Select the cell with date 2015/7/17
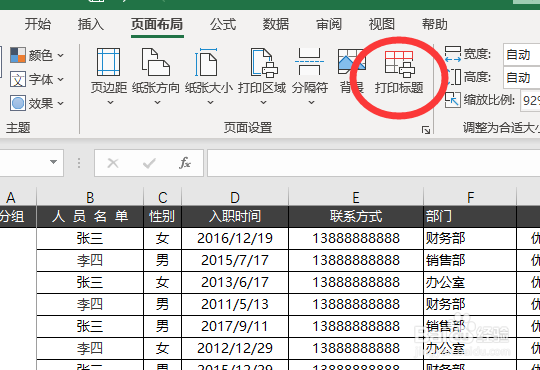The image size is (540, 370). tap(235, 260)
